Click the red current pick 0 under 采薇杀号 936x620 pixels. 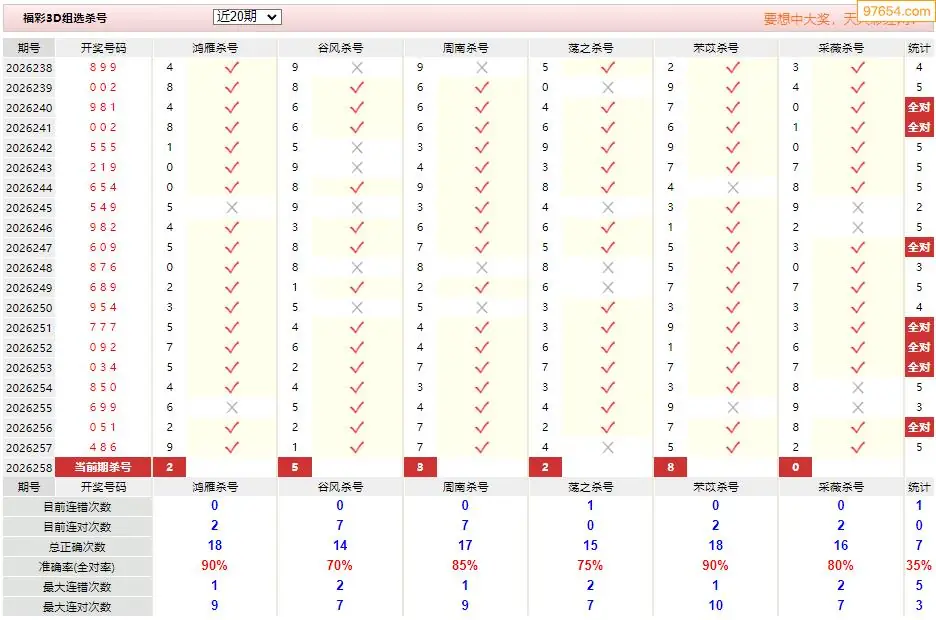795,467
